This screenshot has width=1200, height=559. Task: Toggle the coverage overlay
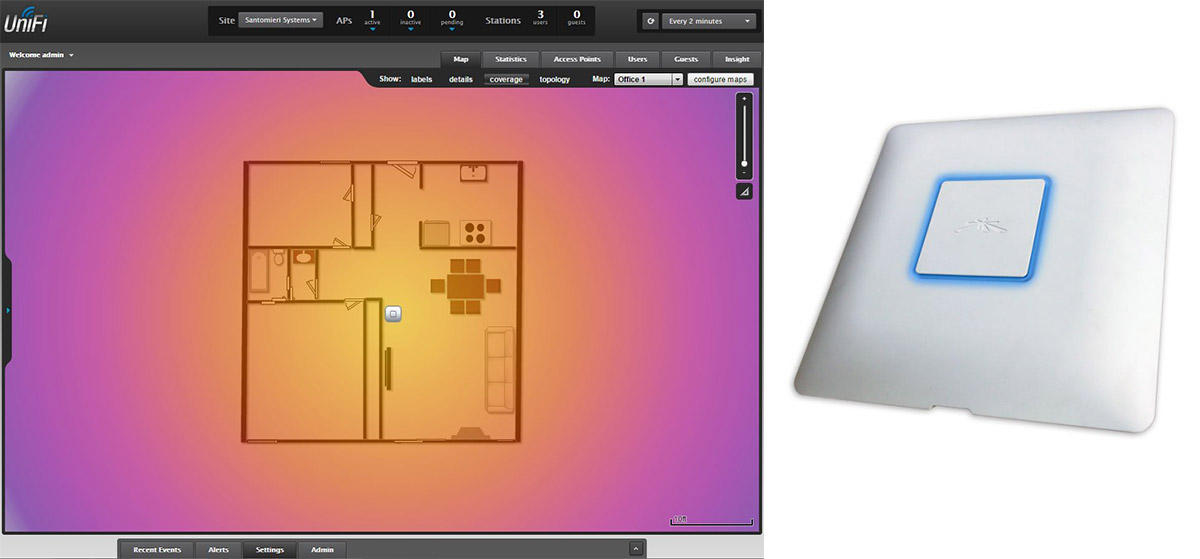(506, 79)
